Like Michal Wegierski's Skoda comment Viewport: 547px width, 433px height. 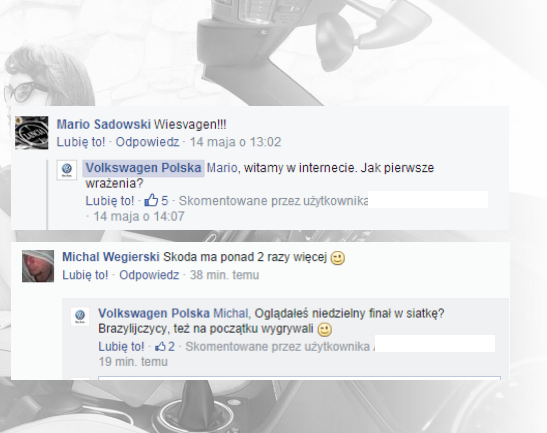85,275
